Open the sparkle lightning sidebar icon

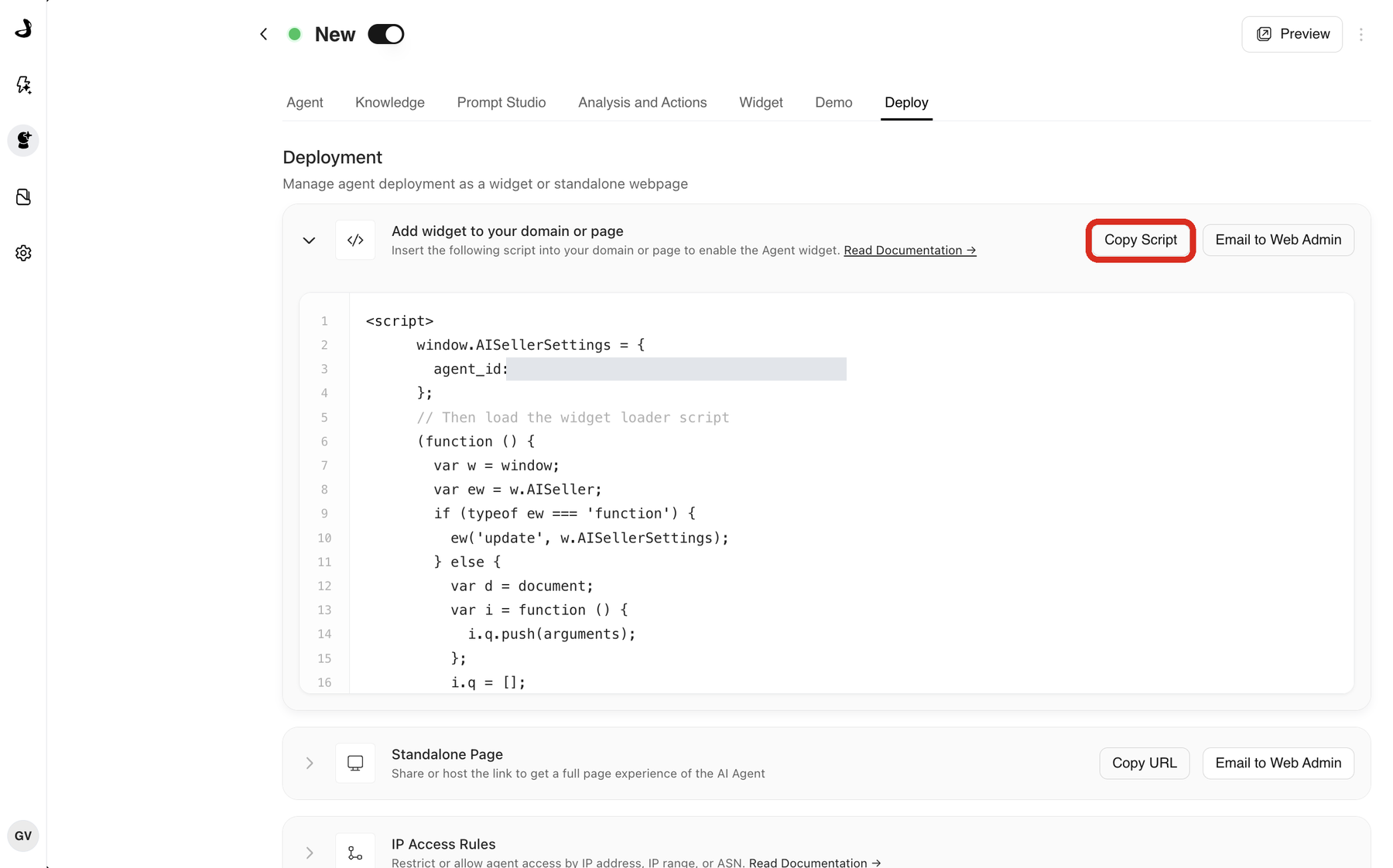pos(23,84)
